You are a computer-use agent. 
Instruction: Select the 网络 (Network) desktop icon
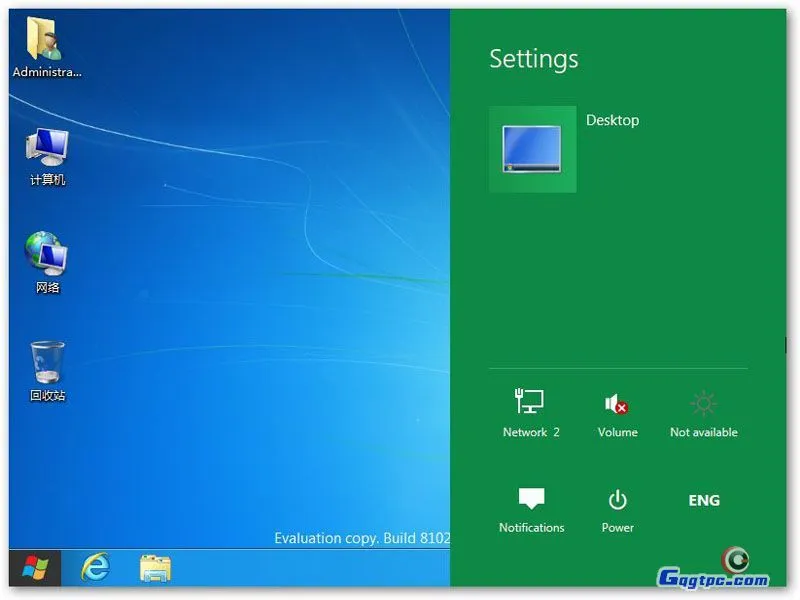[47, 255]
